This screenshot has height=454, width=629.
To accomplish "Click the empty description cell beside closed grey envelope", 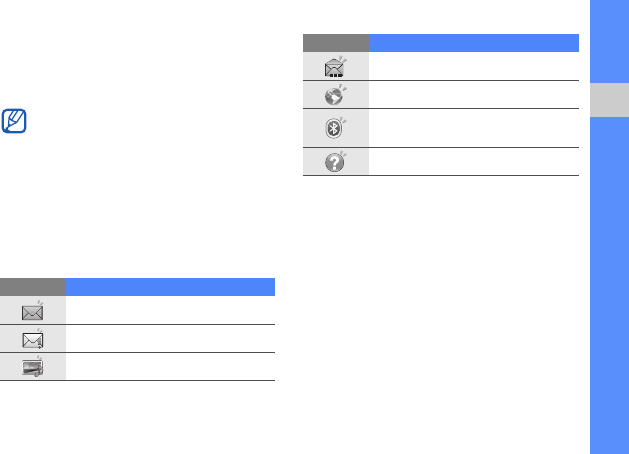I will (170, 310).
